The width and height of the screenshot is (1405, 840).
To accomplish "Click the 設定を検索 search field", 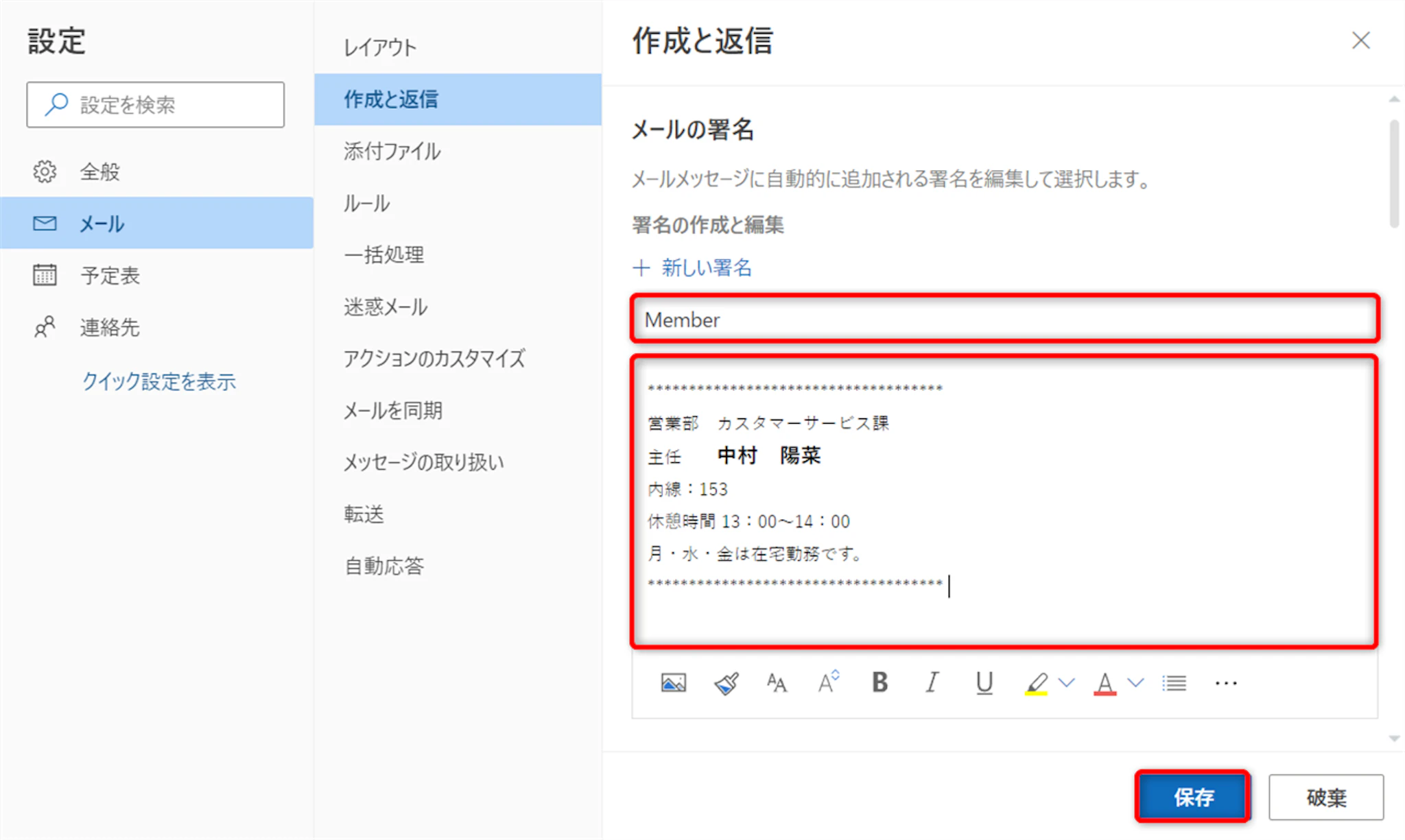I will point(156,105).
